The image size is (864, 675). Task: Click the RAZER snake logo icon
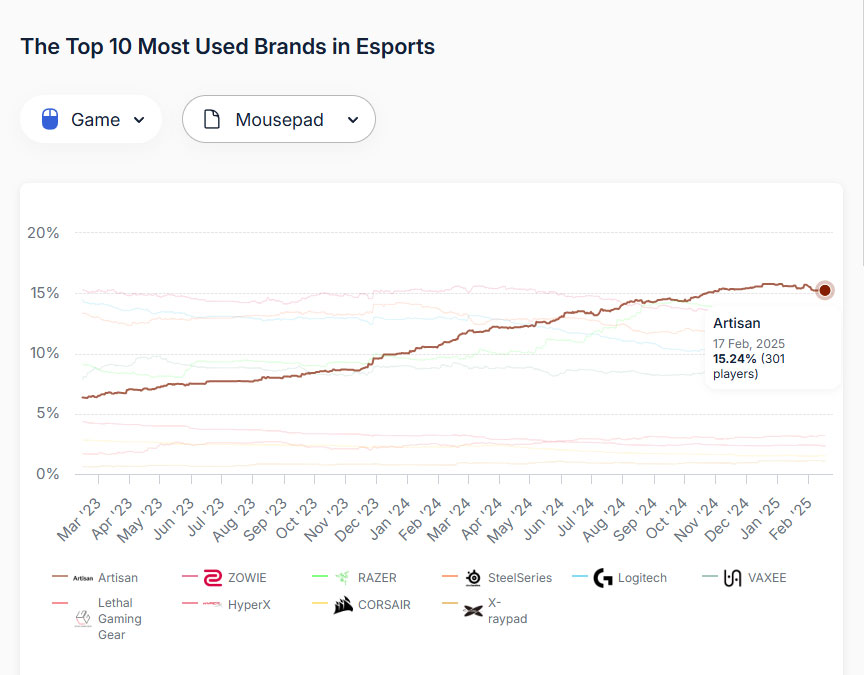coord(343,577)
